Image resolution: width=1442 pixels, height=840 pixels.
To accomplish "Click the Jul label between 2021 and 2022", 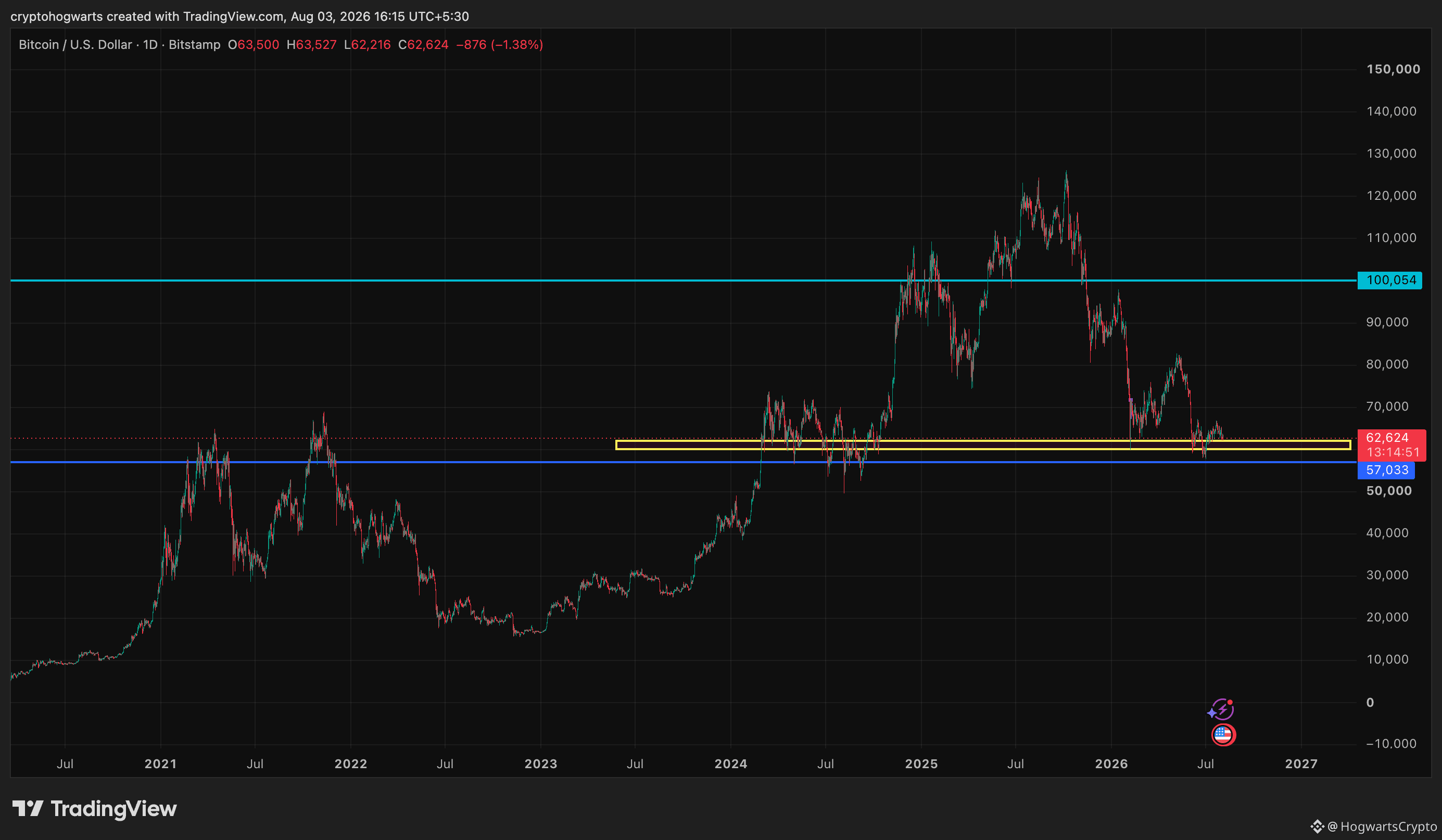I will click(255, 764).
